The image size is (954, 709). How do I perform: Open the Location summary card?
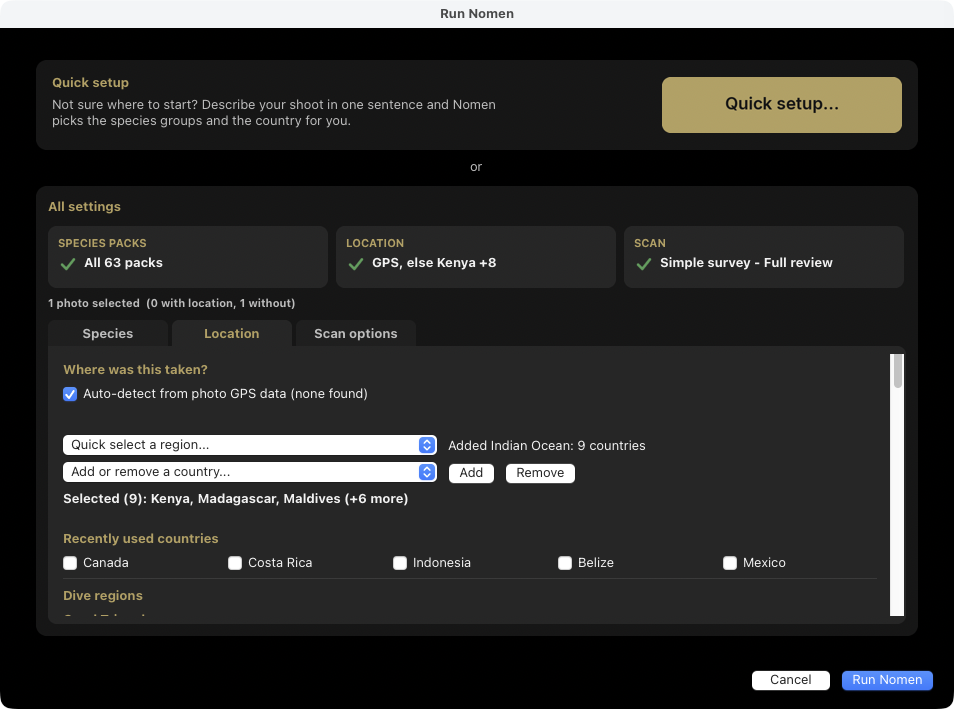click(476, 257)
